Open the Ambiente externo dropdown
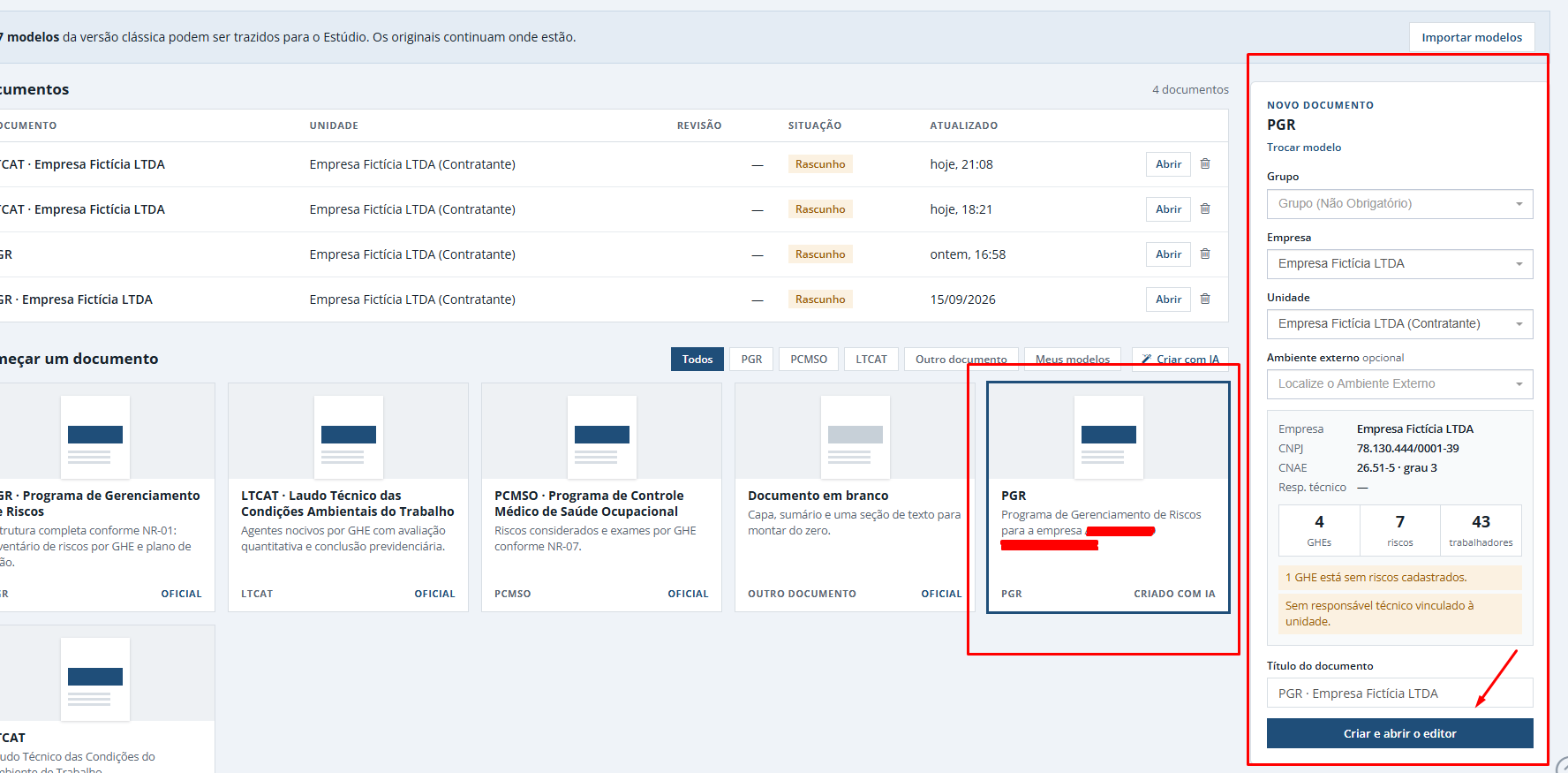This screenshot has width=1568, height=773. pos(1399,384)
